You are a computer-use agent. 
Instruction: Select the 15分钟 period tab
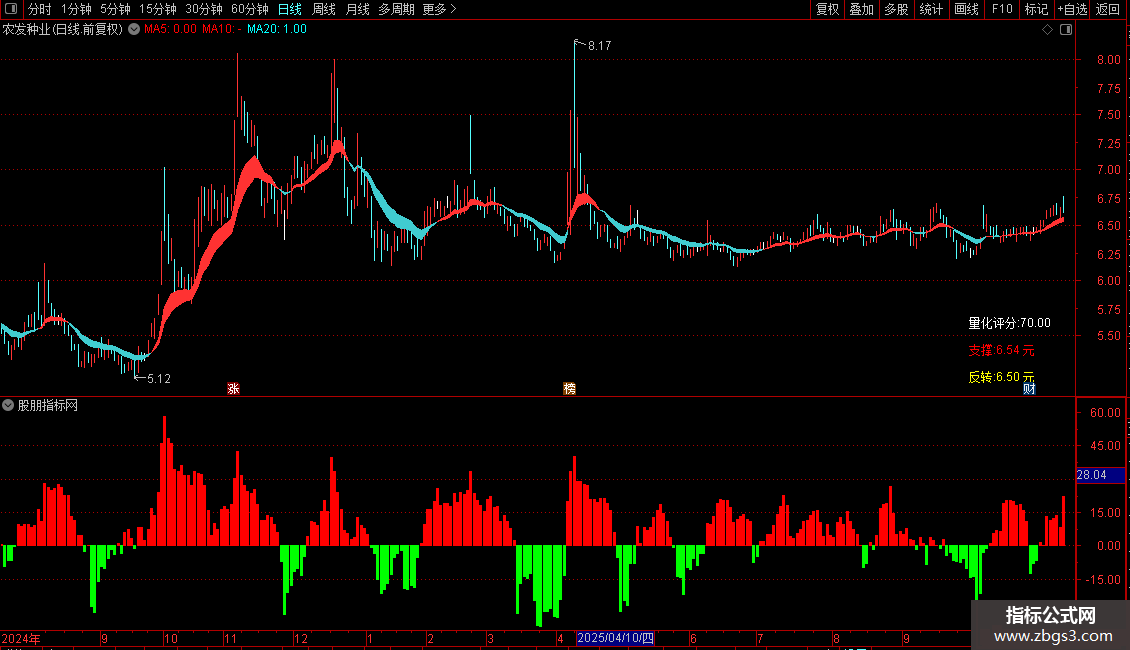coord(158,9)
